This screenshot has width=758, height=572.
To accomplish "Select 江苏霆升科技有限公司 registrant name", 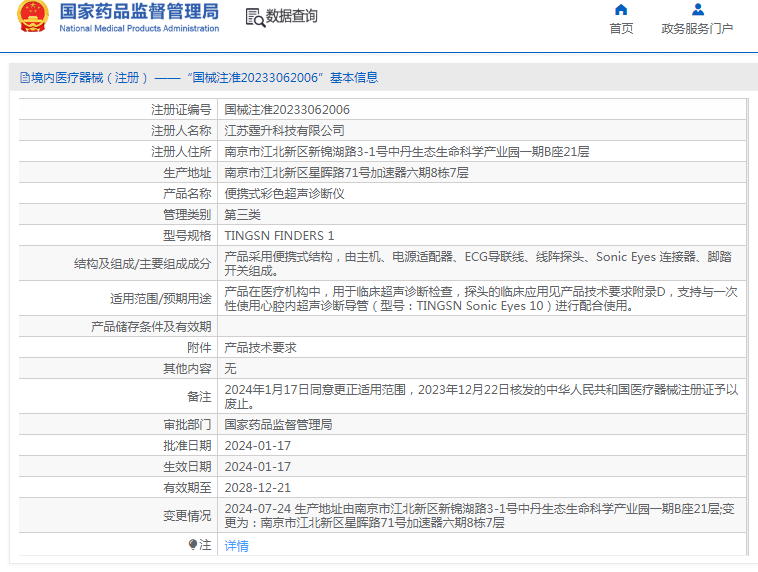I will 284,131.
